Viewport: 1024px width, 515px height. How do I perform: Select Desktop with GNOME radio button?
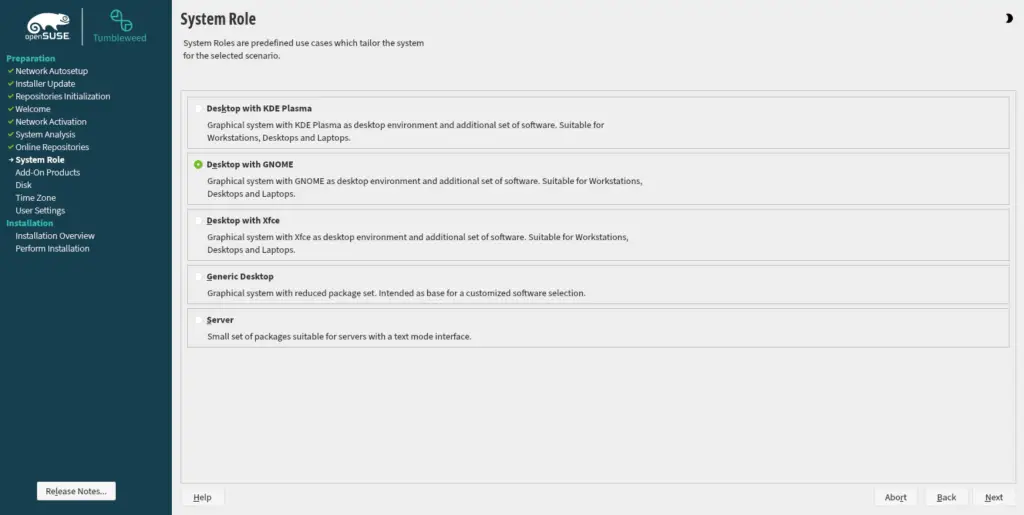[x=199, y=164]
